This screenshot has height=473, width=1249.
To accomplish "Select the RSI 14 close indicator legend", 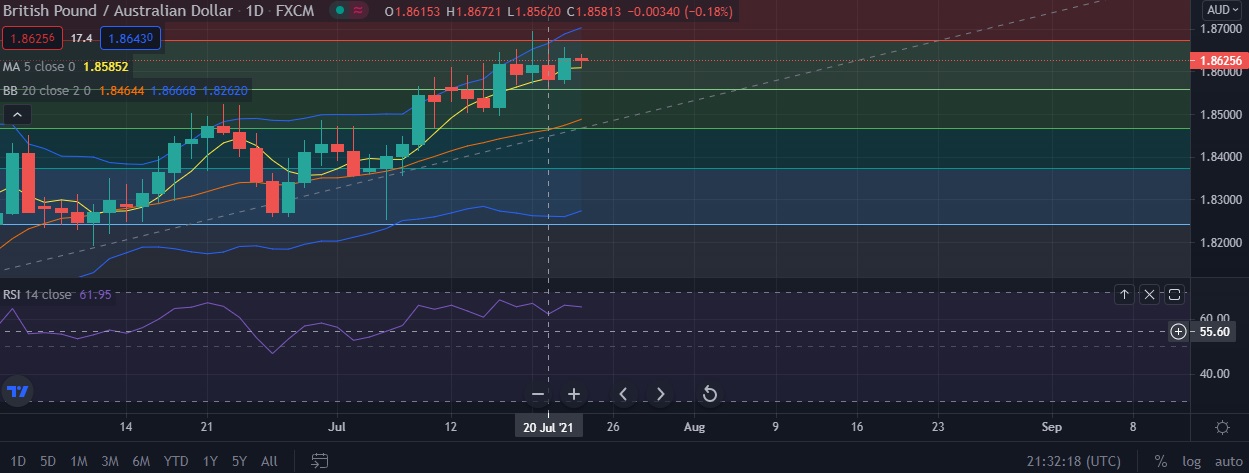I will pyautogui.click(x=37, y=295).
